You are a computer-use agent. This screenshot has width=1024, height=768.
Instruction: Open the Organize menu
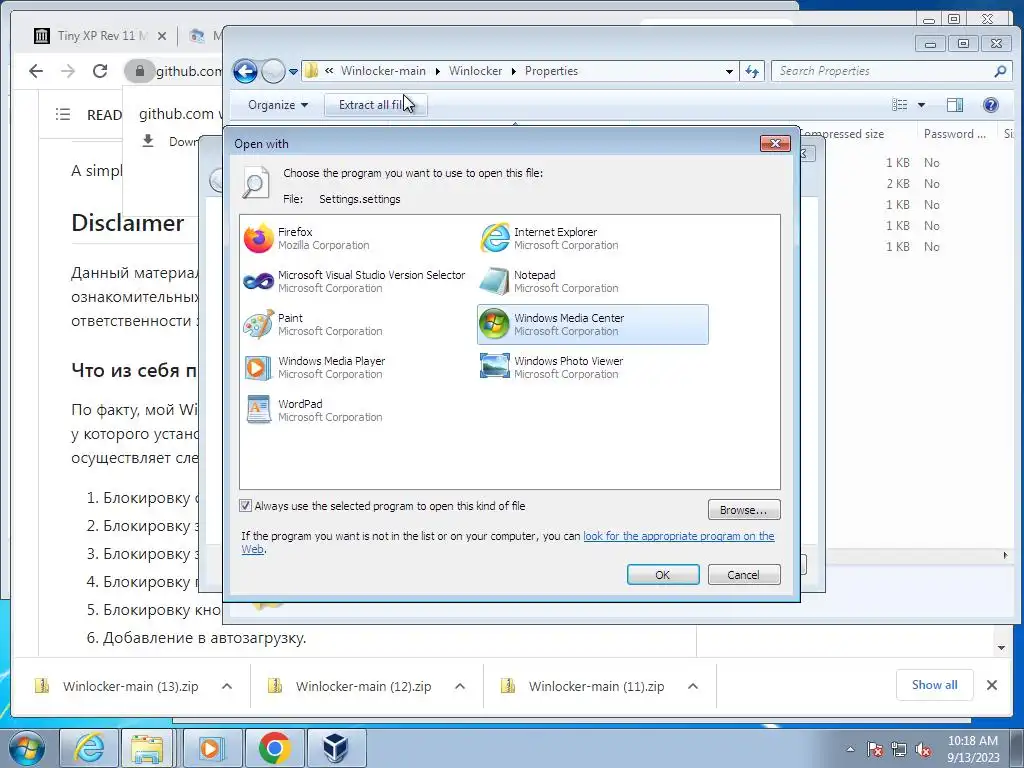tap(278, 105)
